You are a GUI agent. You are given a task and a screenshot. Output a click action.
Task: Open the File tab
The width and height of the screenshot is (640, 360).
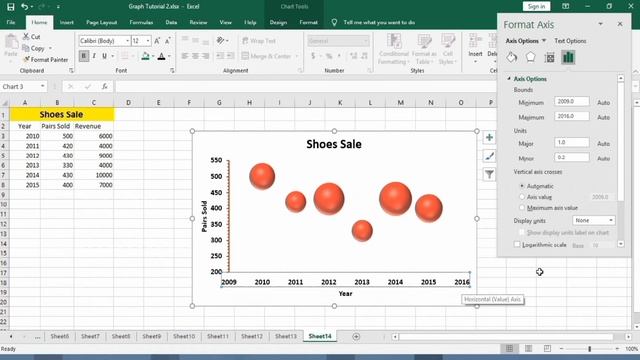click(11, 22)
